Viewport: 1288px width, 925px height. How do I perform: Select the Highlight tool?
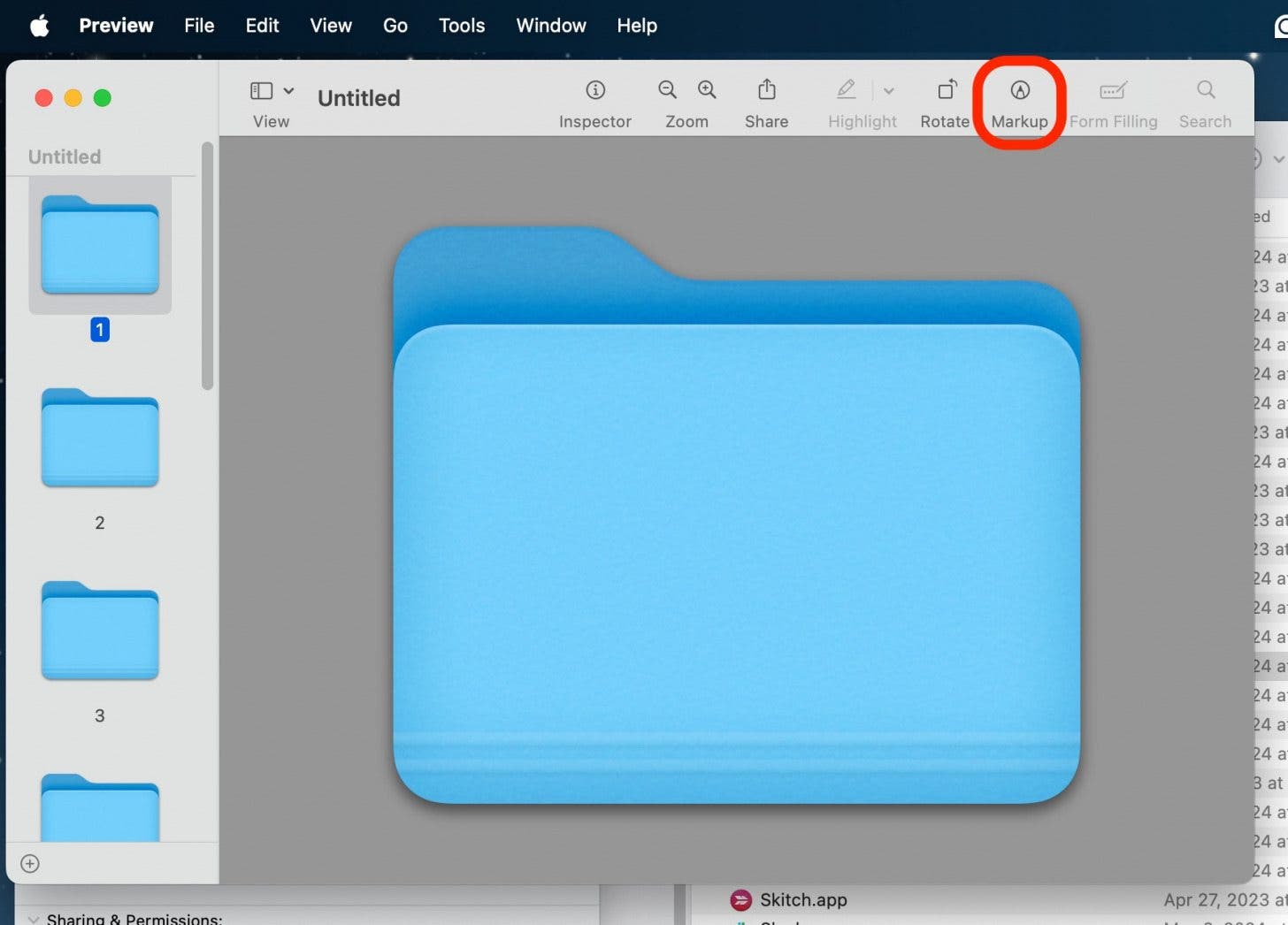click(845, 89)
